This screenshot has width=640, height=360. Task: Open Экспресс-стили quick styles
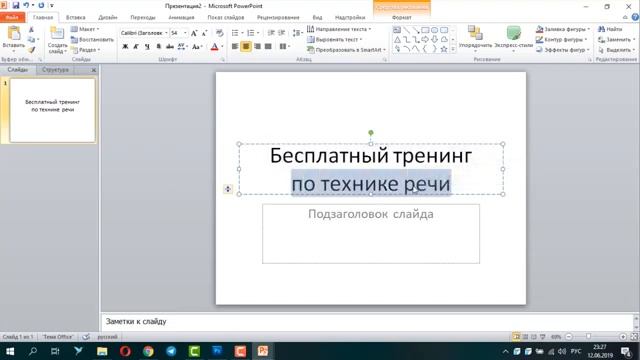tap(513, 39)
